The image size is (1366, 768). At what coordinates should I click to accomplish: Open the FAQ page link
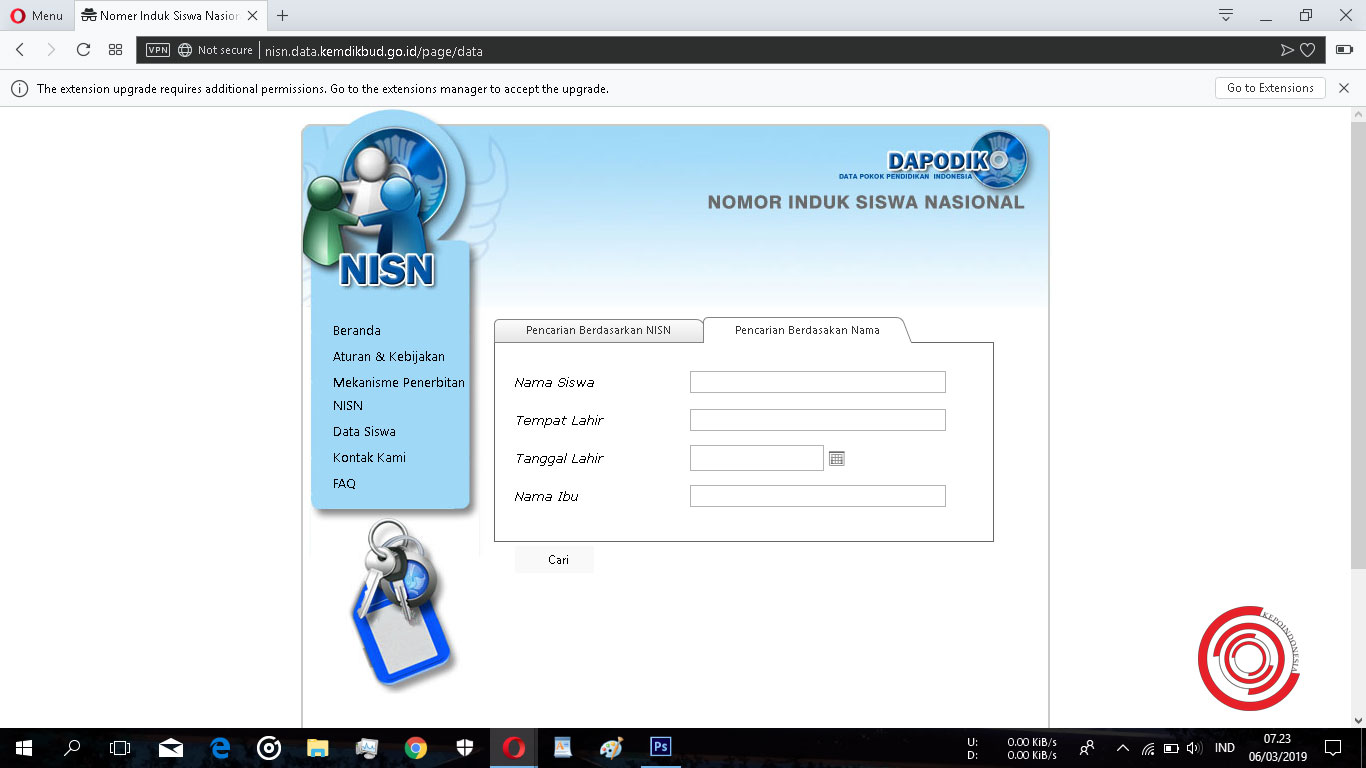[344, 483]
